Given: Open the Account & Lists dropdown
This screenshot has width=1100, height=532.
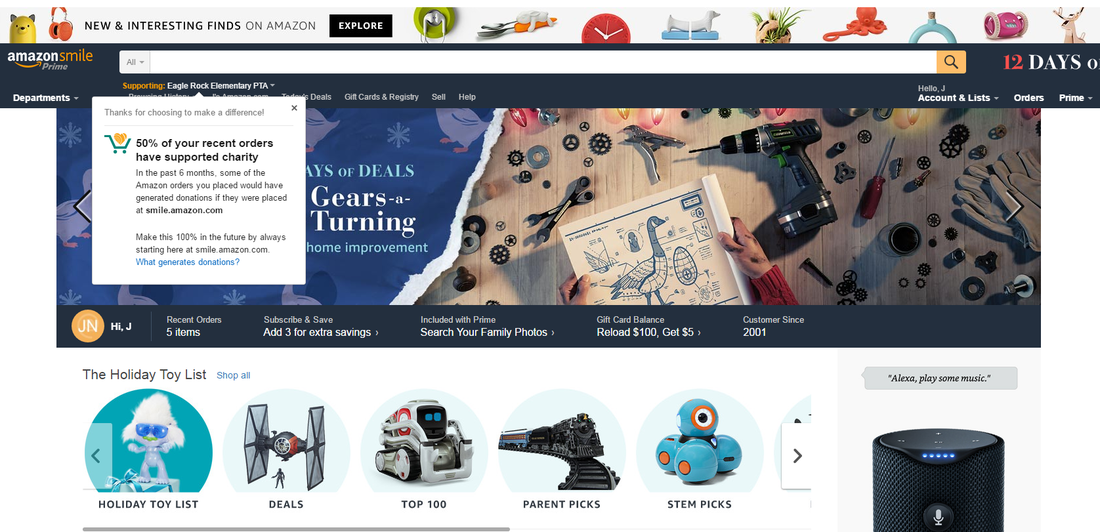Looking at the screenshot, I should pos(958,98).
